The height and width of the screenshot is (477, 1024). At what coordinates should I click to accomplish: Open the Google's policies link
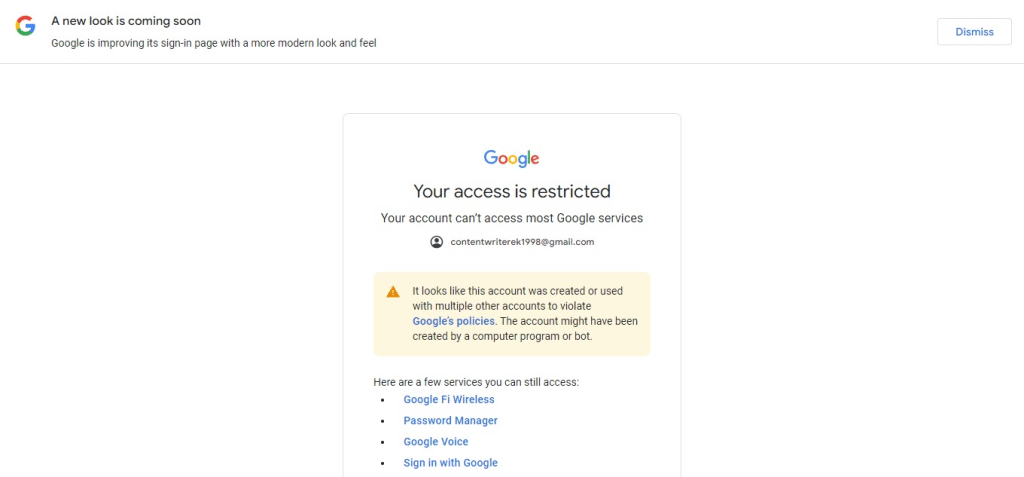[454, 321]
